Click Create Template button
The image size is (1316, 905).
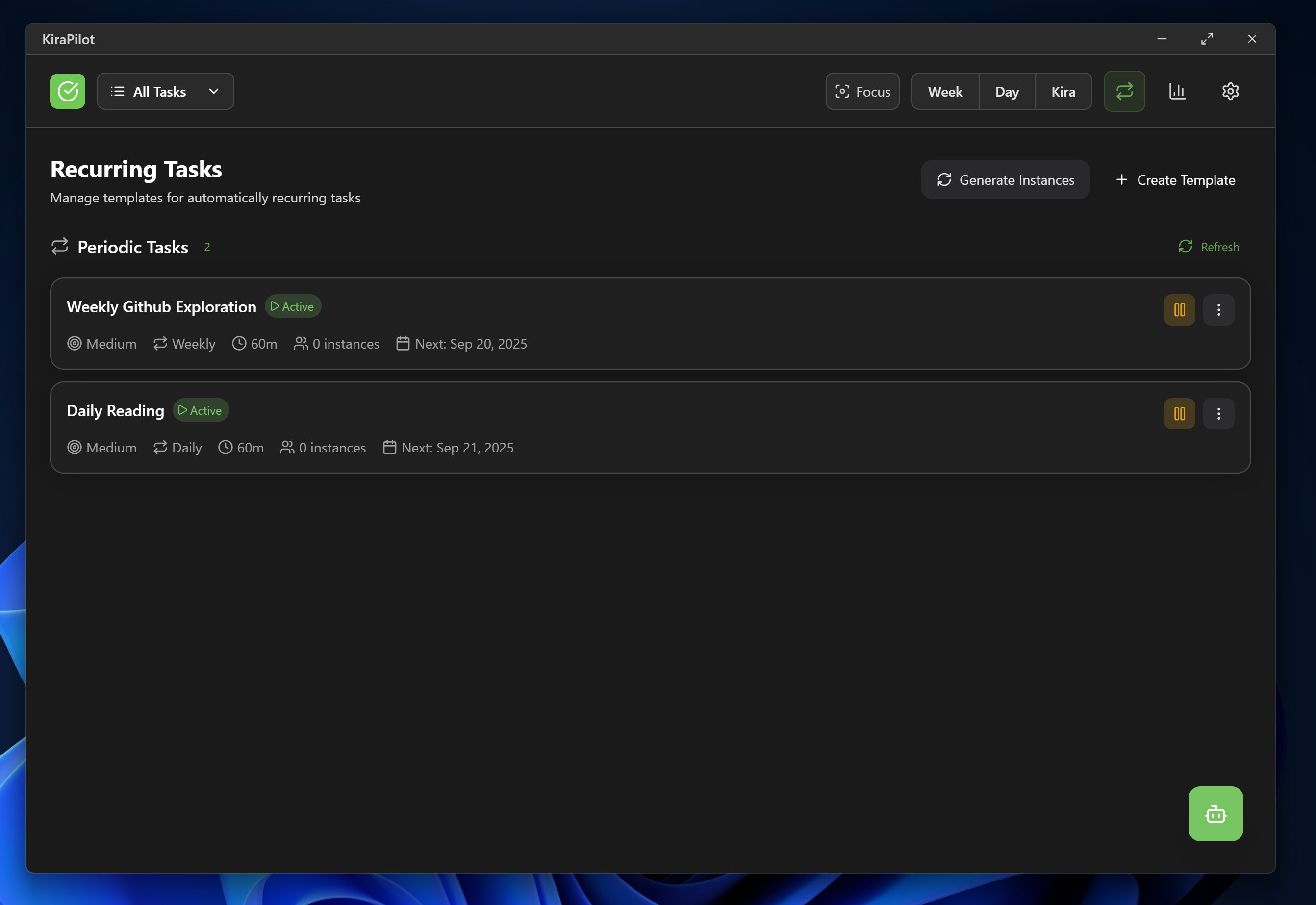click(x=1175, y=180)
